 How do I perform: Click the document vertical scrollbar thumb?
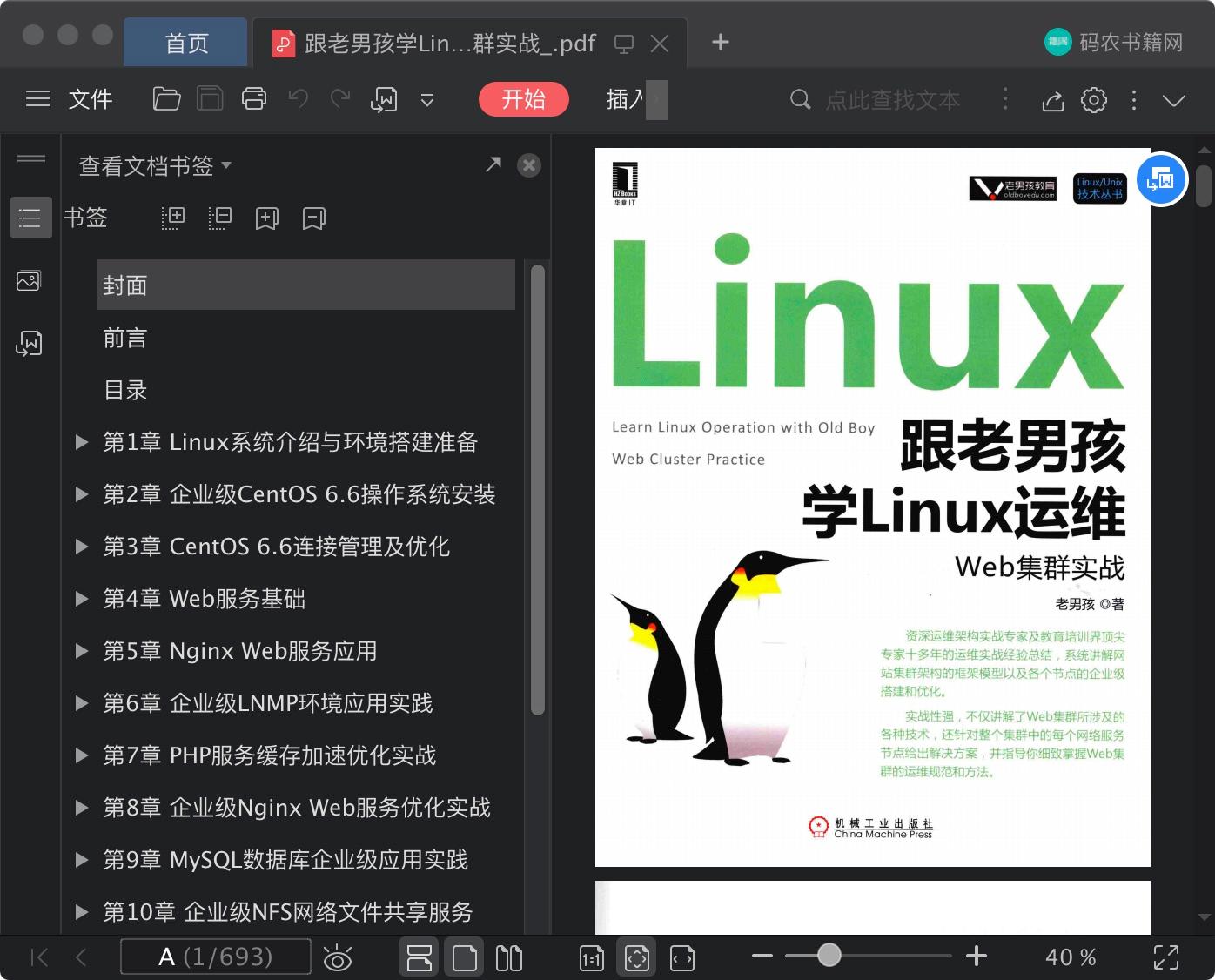pyautogui.click(x=1204, y=185)
